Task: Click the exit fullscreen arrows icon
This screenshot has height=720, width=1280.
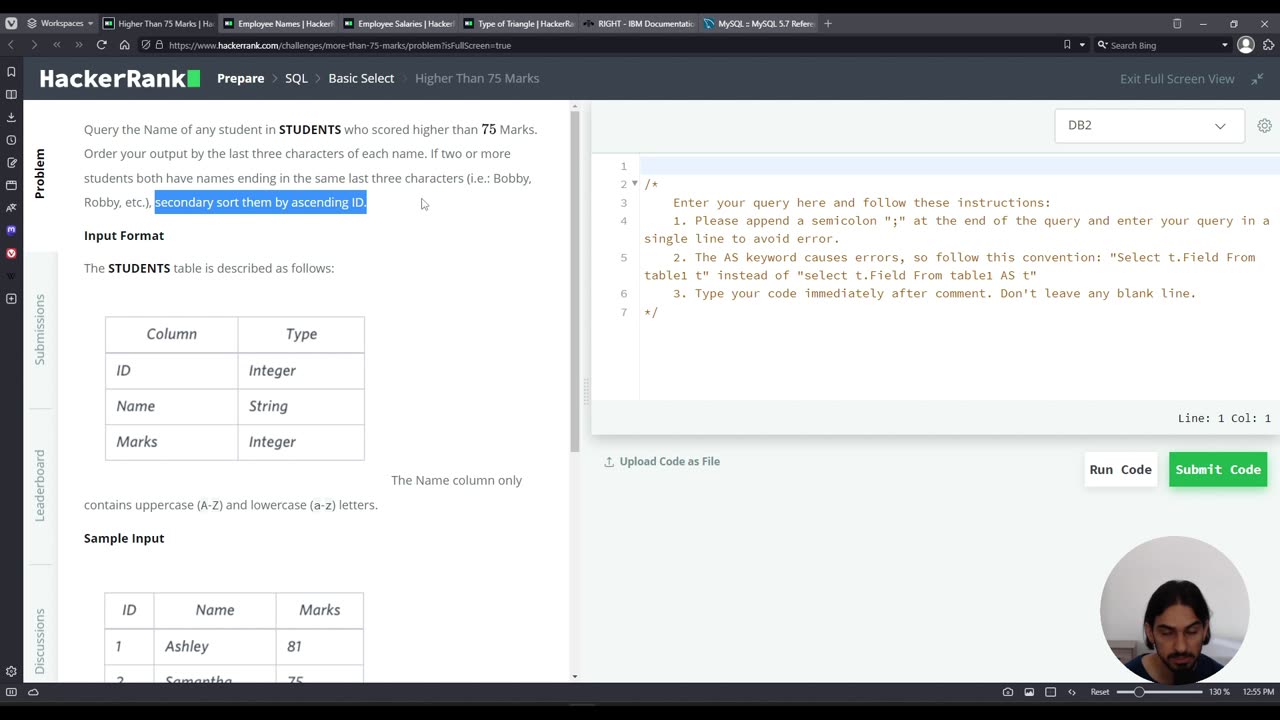Action: (x=1258, y=79)
